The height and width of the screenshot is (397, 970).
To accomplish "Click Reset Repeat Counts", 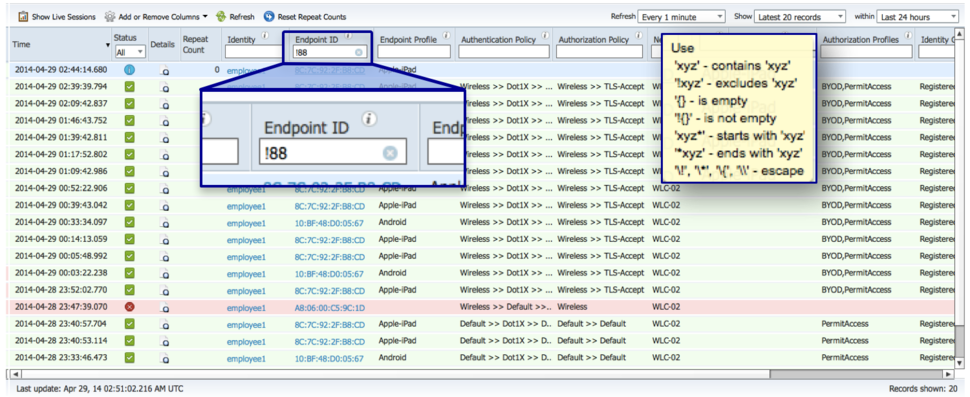I will [305, 17].
